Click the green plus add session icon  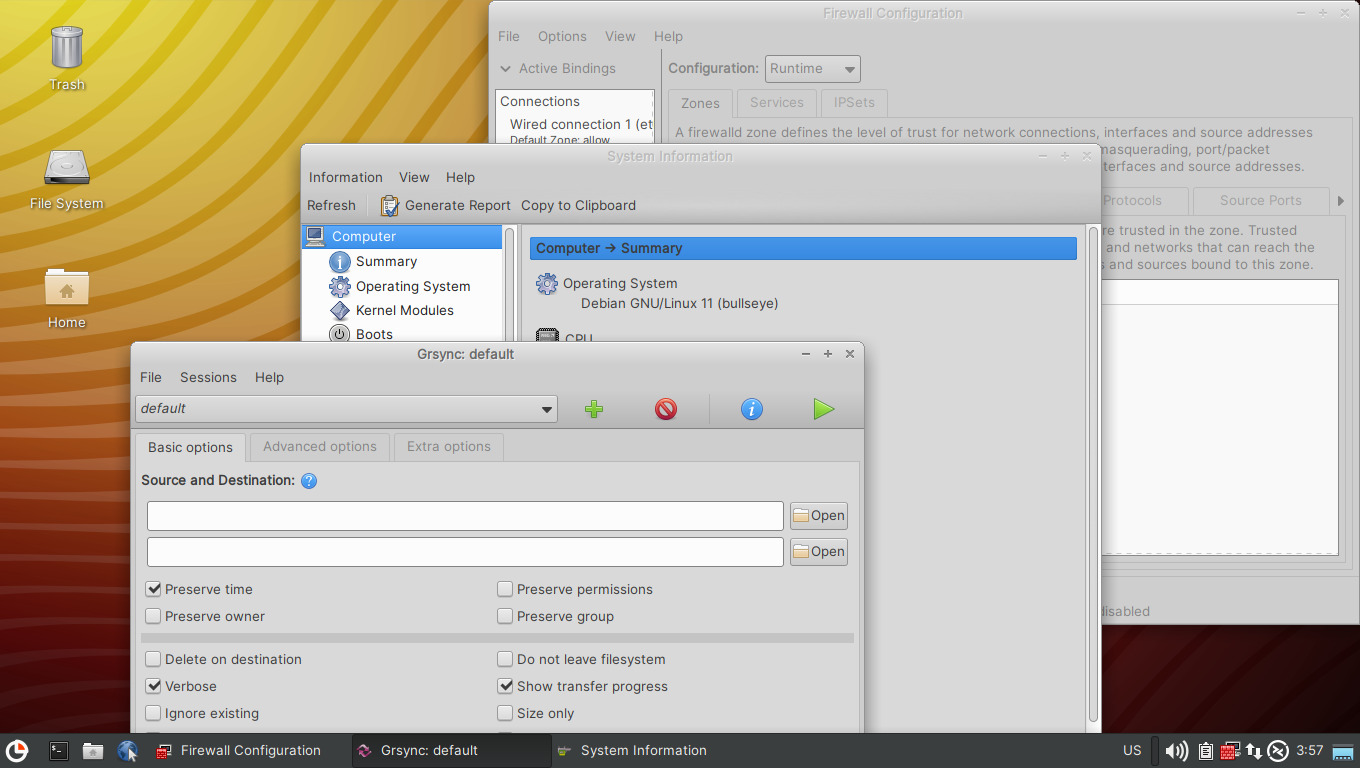click(594, 409)
